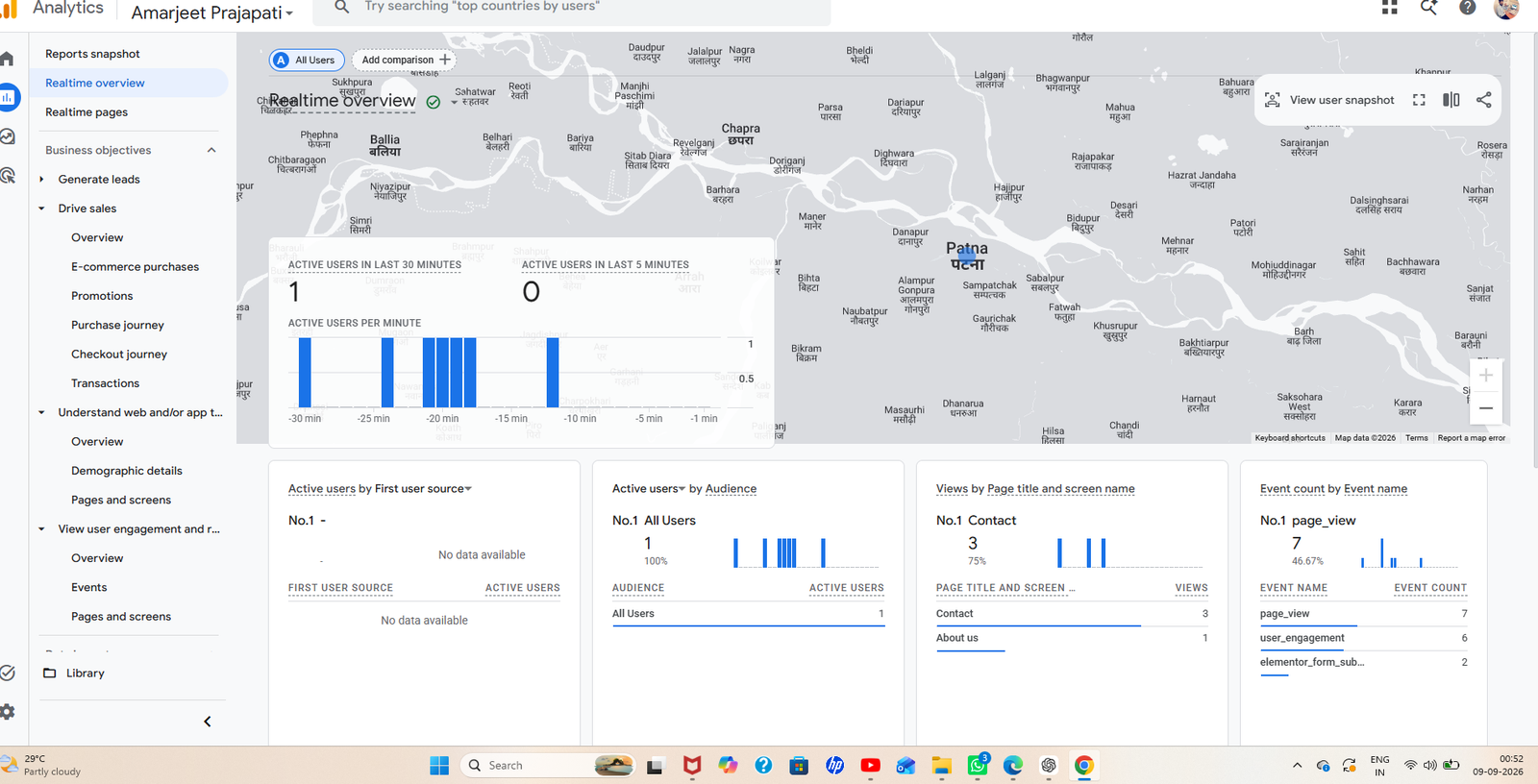Click the green data status check icon
Screen dimensions: 1538x784
point(434,102)
